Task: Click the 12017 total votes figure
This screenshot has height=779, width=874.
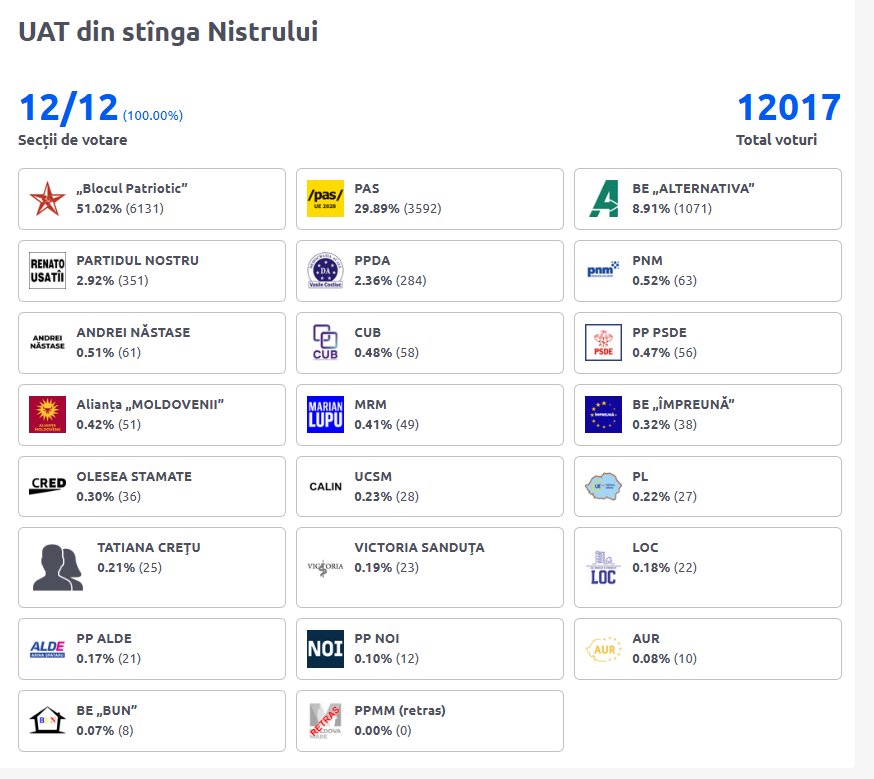Action: tap(788, 108)
